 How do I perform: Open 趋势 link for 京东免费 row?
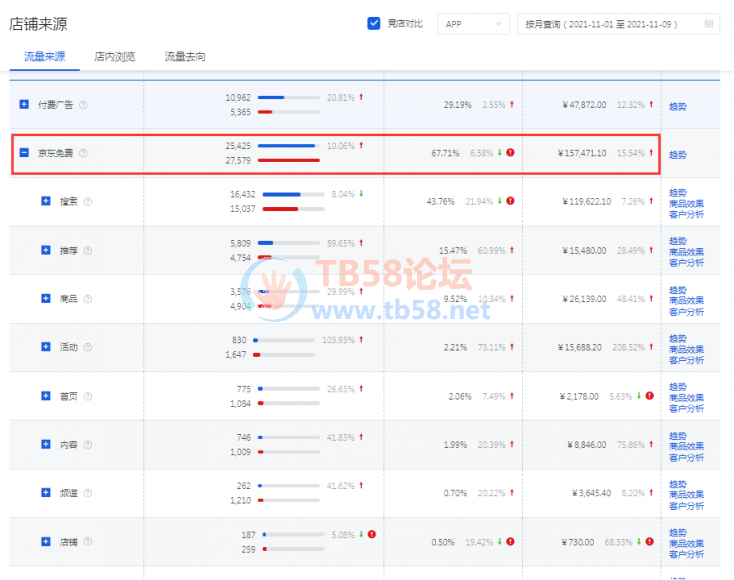tap(677, 154)
